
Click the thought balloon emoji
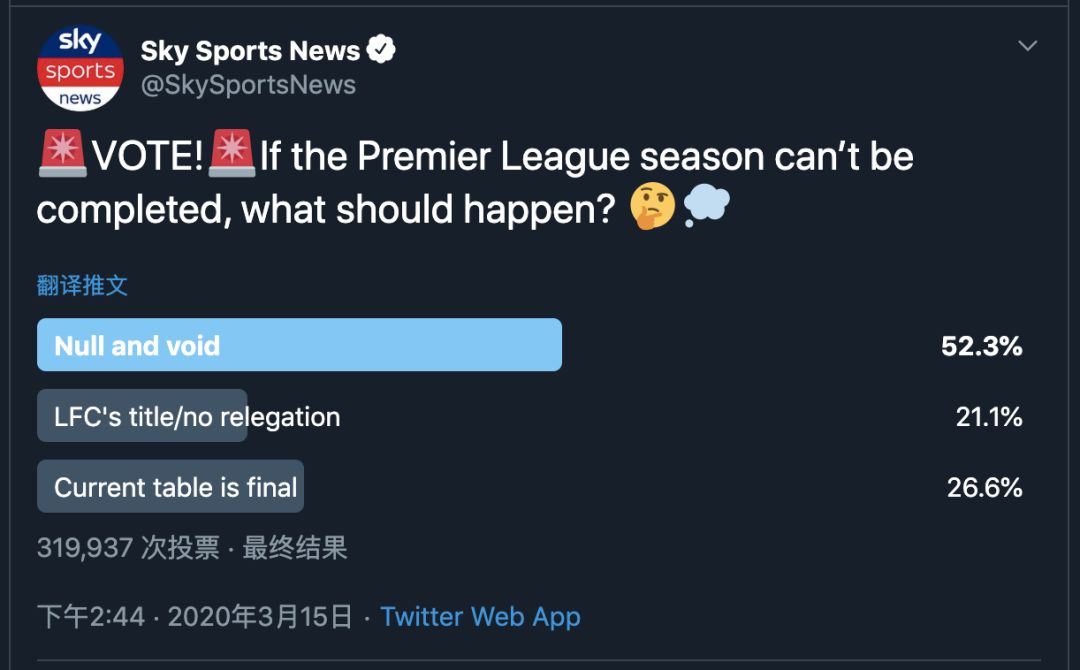click(x=707, y=208)
